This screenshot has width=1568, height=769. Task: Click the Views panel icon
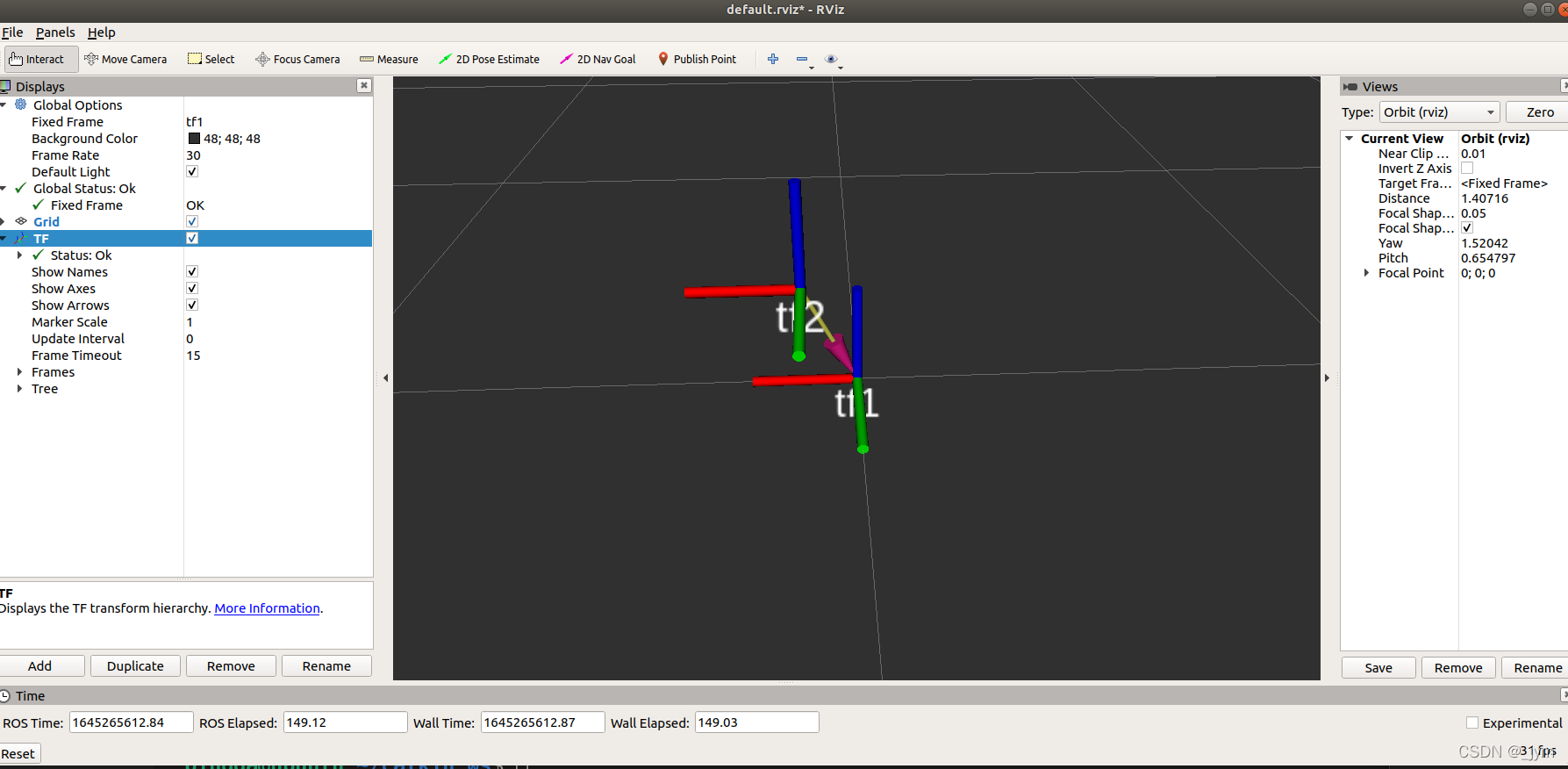1350,86
